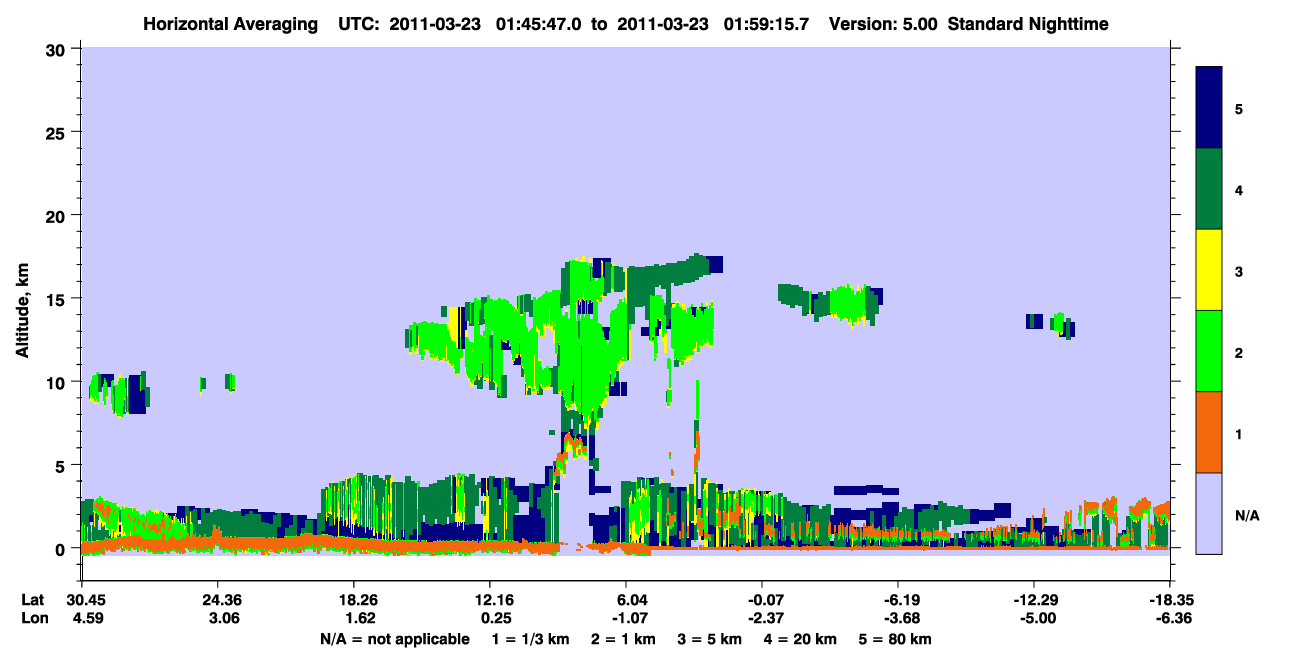
Task: Click legend text '1 = 1/3 km'
Action: 531,639
